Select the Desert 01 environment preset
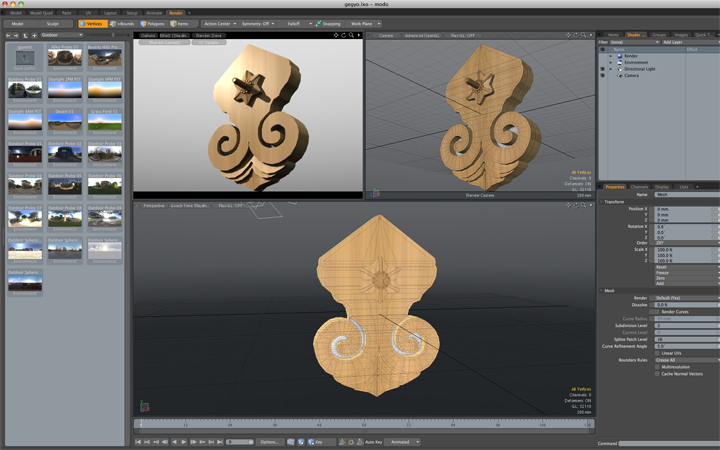The image size is (720, 450). (x=65, y=121)
